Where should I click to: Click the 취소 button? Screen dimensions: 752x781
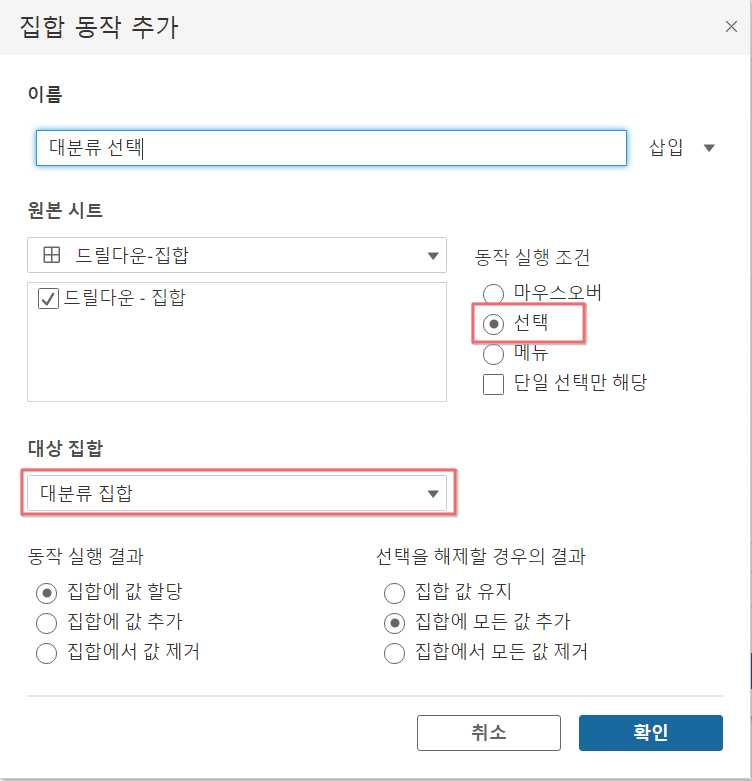(x=489, y=733)
